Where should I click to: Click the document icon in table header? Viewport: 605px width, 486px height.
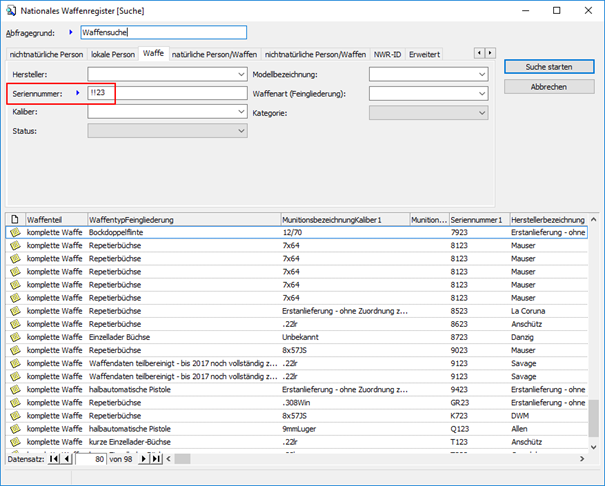(x=15, y=219)
